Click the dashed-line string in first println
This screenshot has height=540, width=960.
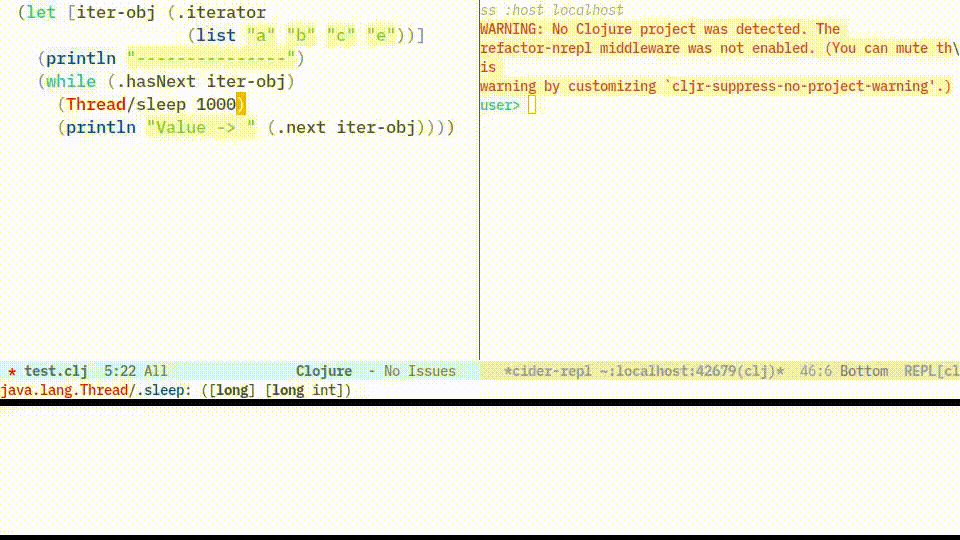[211, 58]
